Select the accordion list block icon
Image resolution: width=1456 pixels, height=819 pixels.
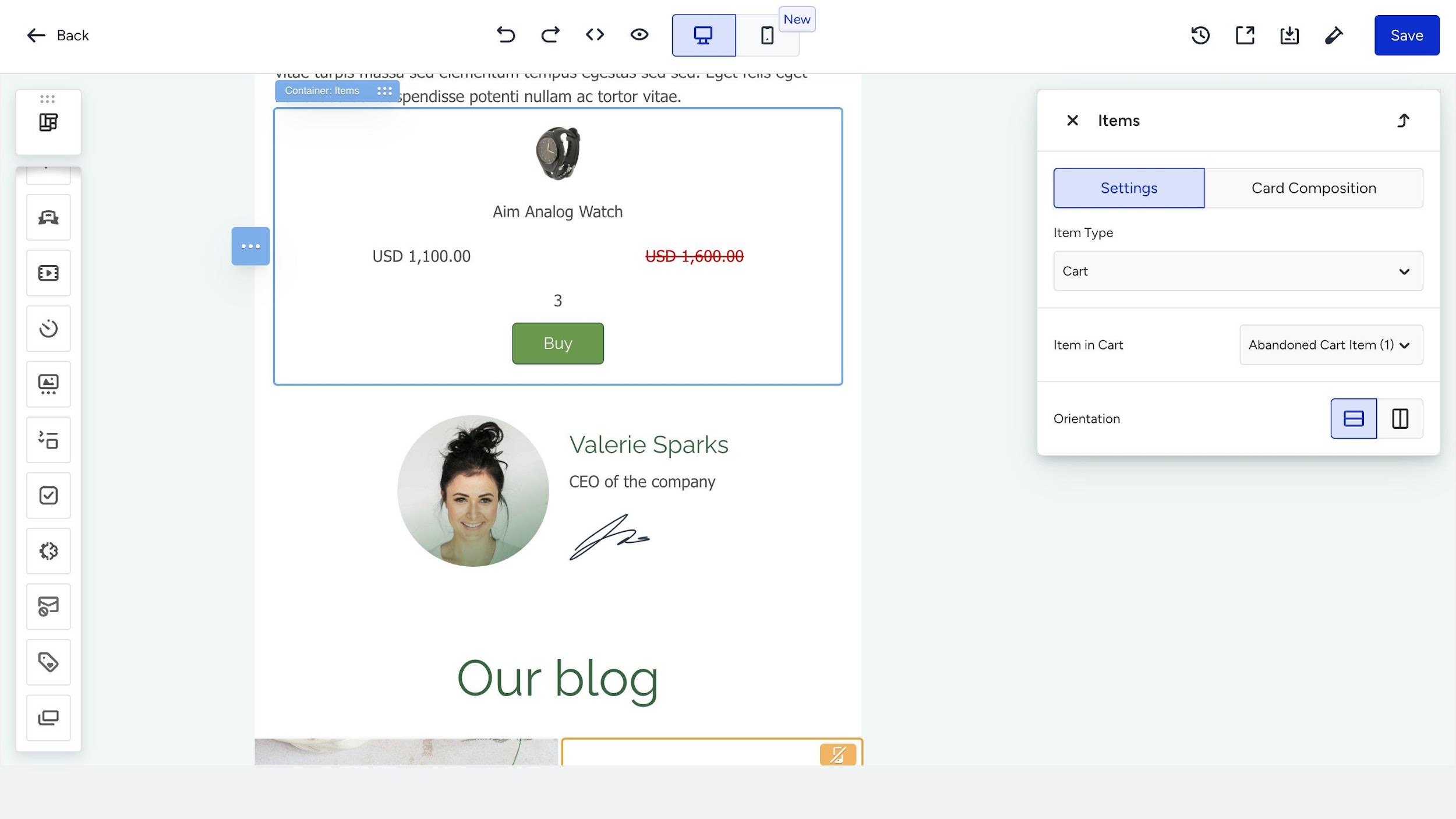tap(48, 440)
